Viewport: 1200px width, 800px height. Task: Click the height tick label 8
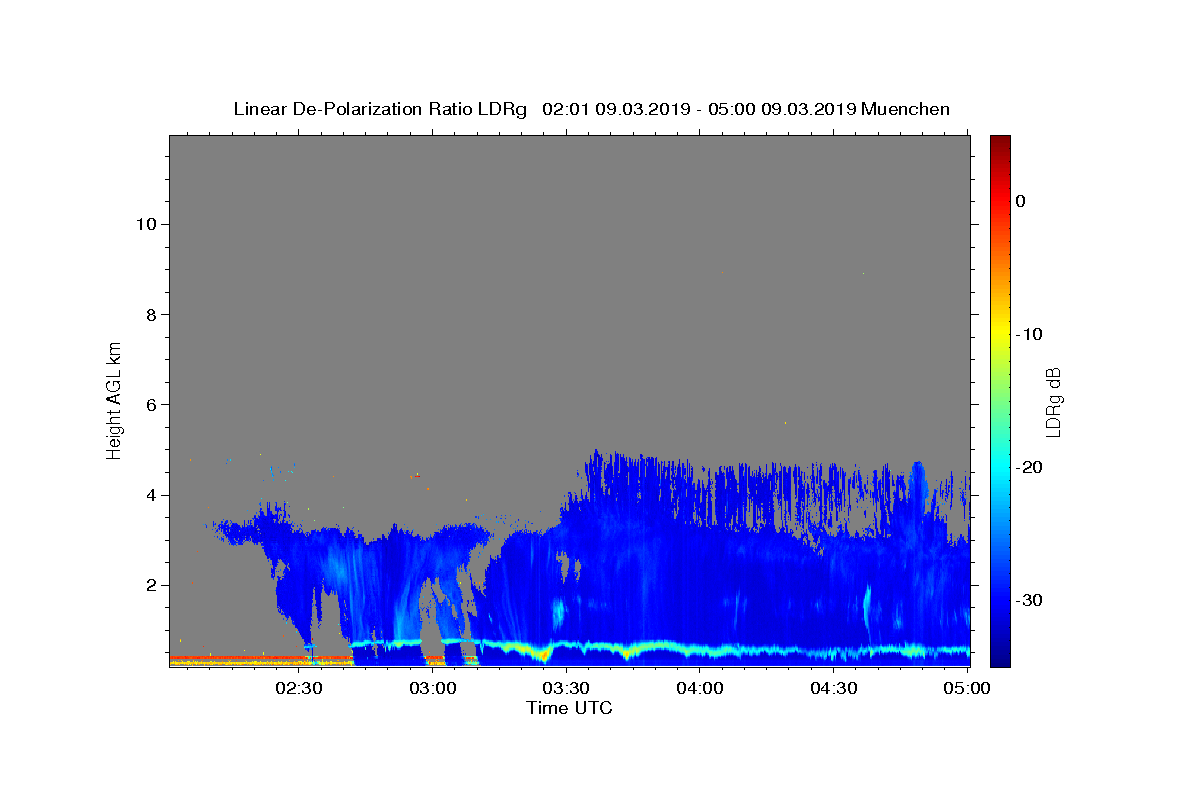click(x=152, y=314)
